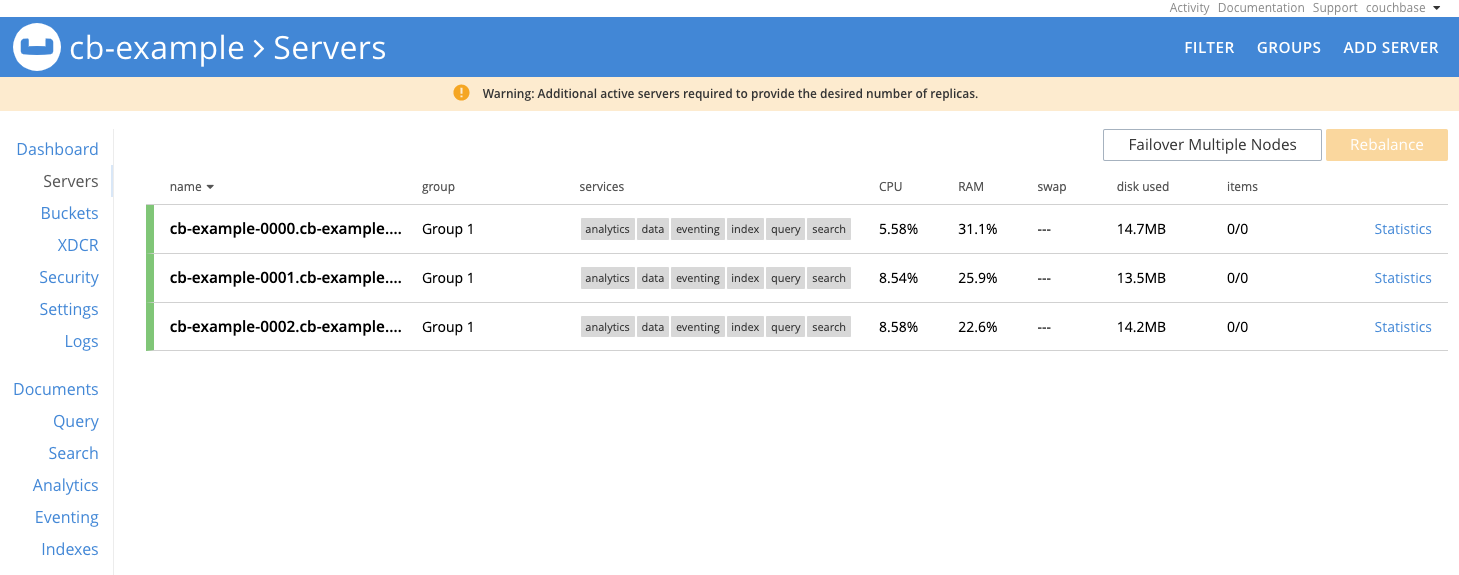Open Eventing in the sidebar
The image size is (1459, 575).
point(67,517)
